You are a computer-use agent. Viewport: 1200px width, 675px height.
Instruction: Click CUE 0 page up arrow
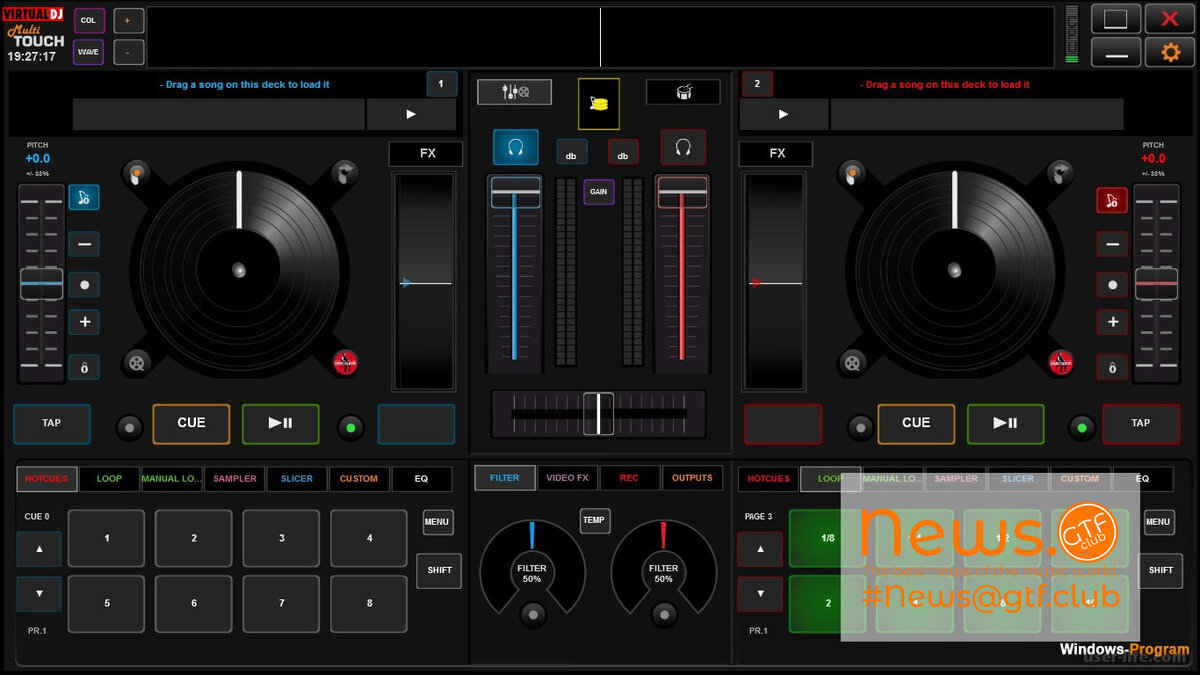pos(39,549)
